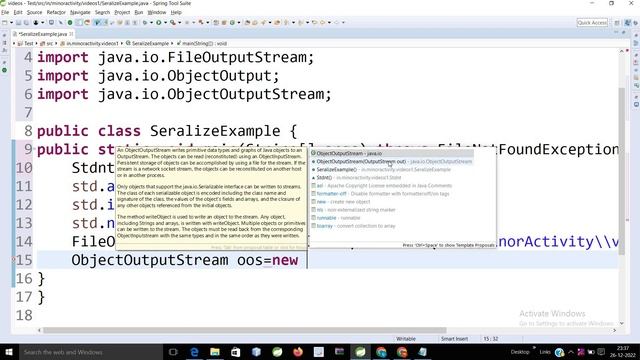
Task: Select the SeralizeExample class breadcrumb
Action: click(x=147, y=43)
